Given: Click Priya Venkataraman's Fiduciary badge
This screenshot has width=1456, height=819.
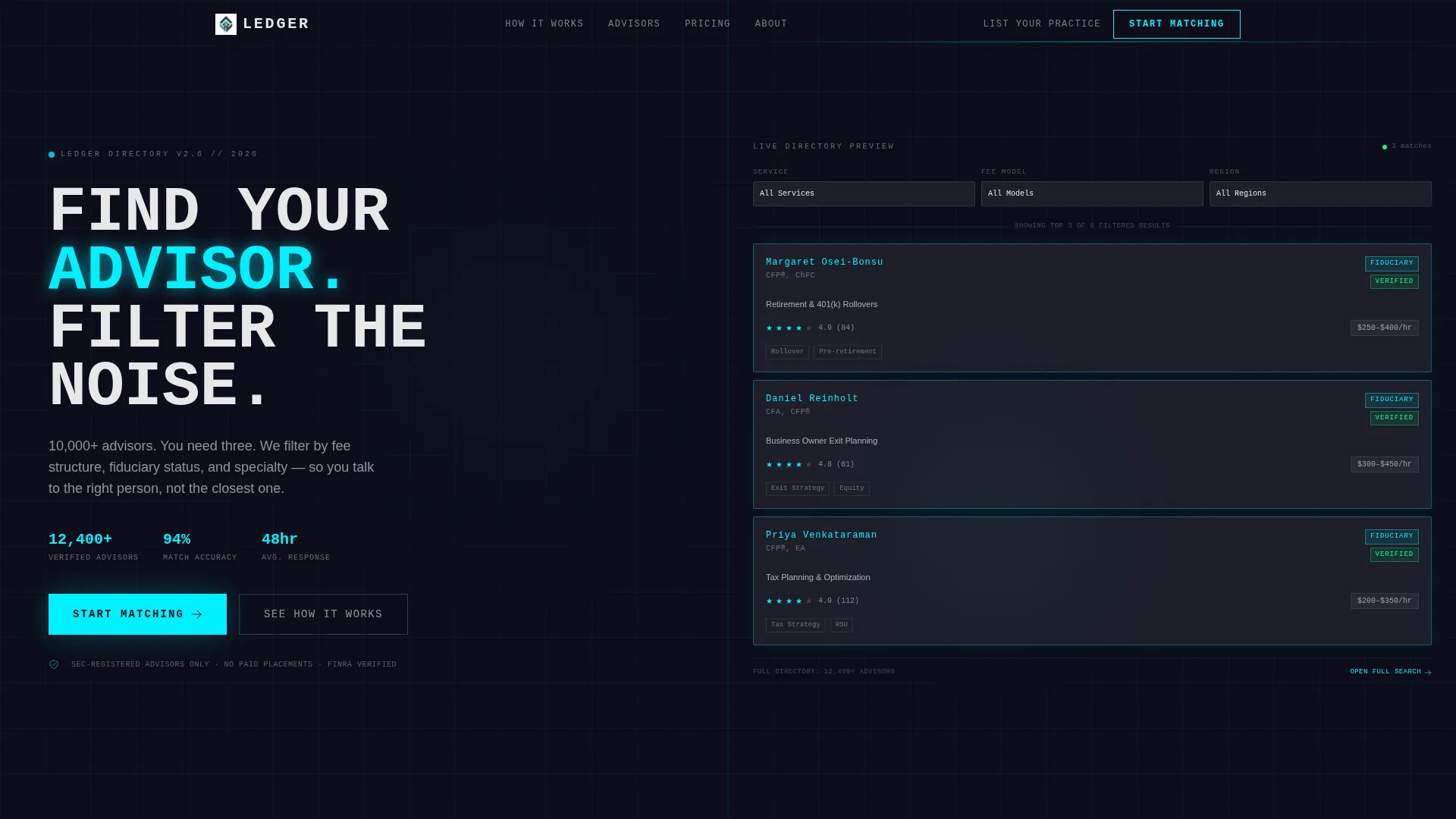Looking at the screenshot, I should 1392,536.
